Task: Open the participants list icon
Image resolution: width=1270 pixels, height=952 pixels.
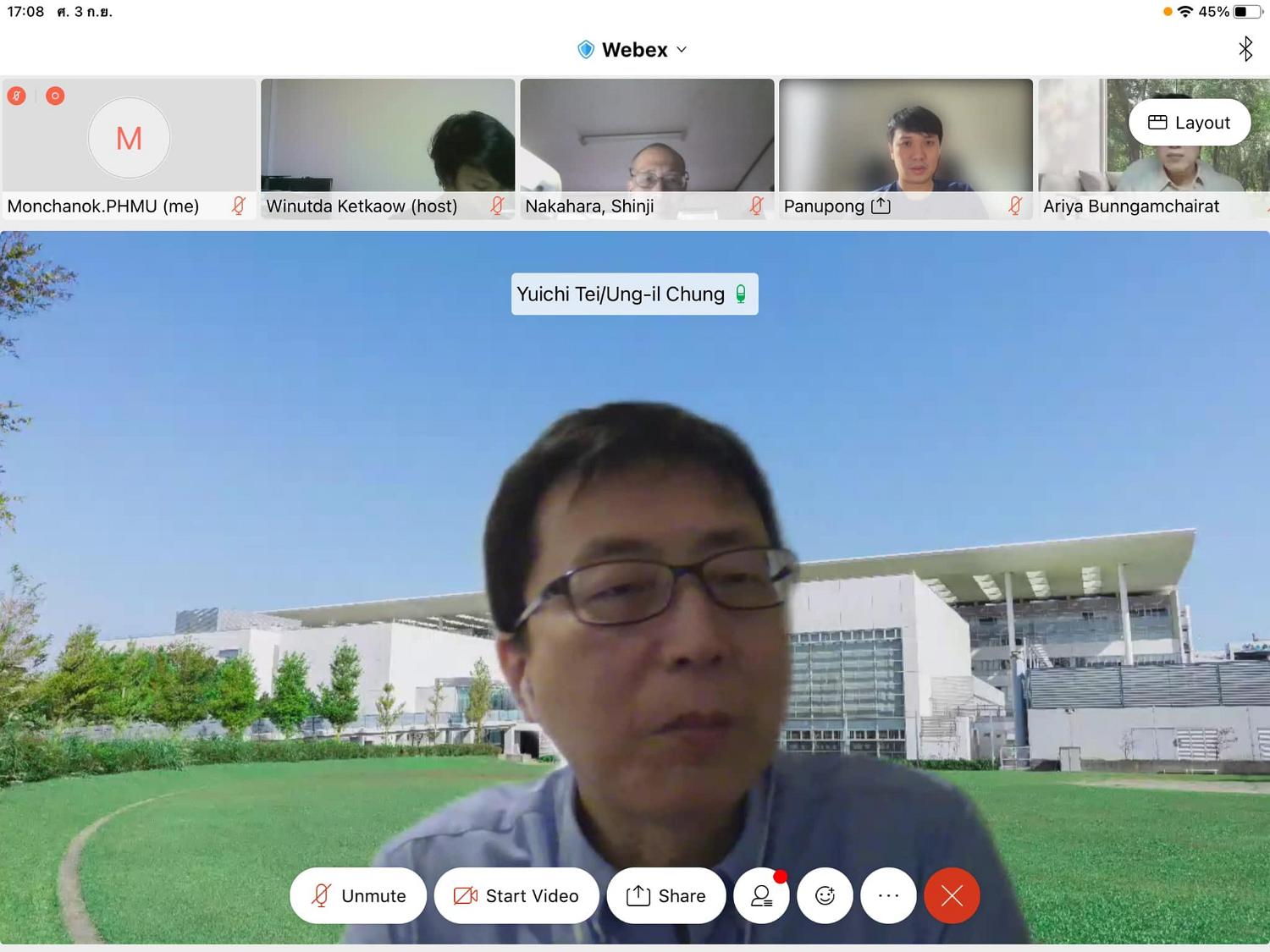Action: click(762, 895)
